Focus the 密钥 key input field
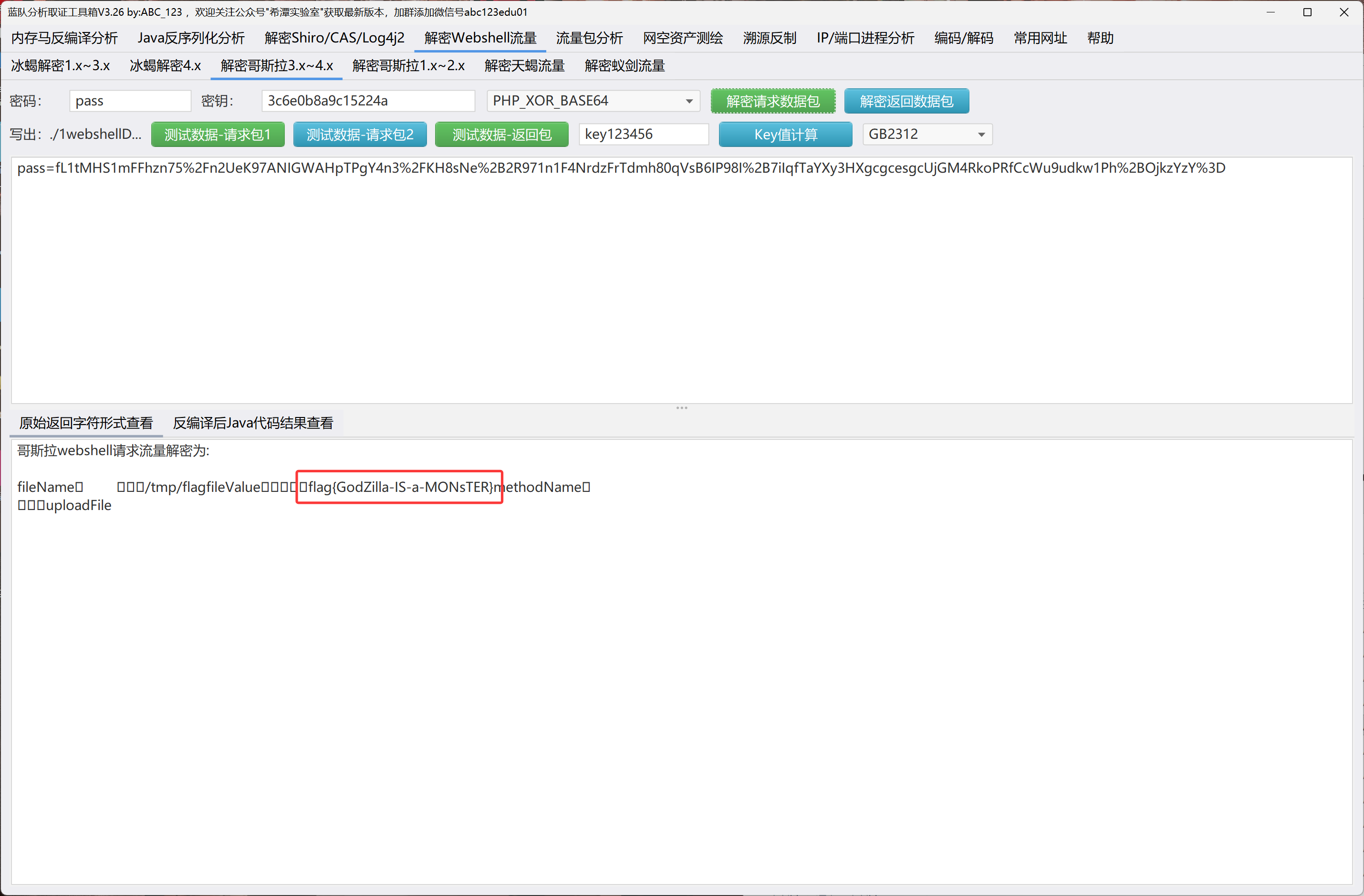Viewport: 1364px width, 896px height. 367,101
